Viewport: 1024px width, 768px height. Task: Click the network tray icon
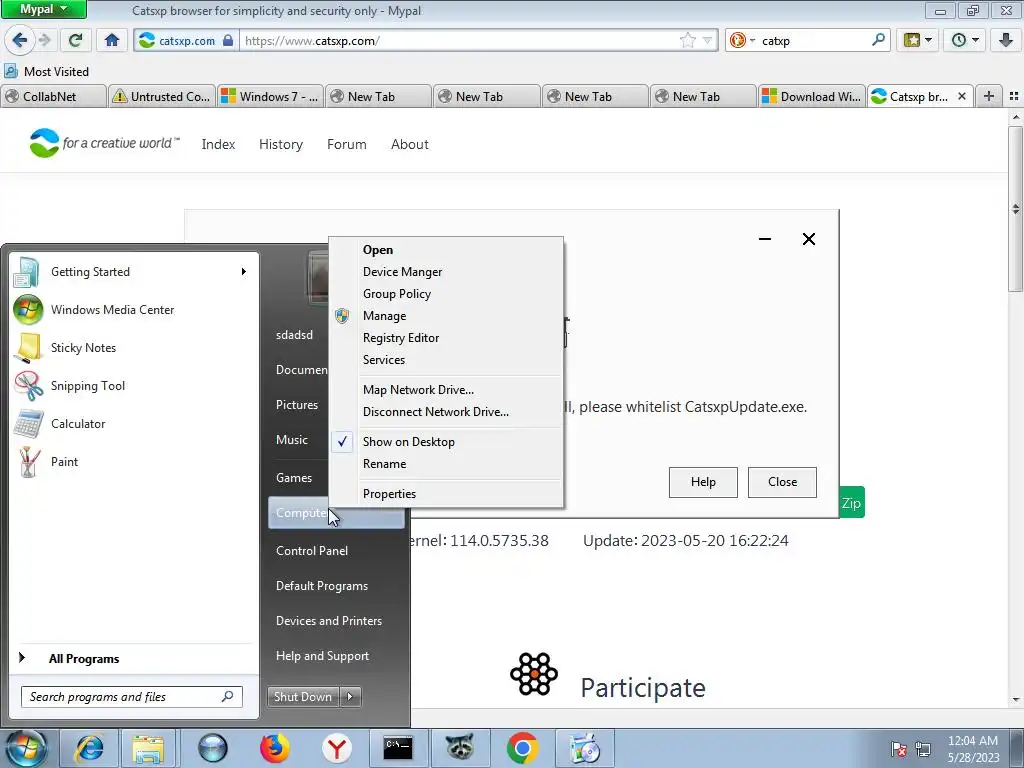click(x=923, y=749)
